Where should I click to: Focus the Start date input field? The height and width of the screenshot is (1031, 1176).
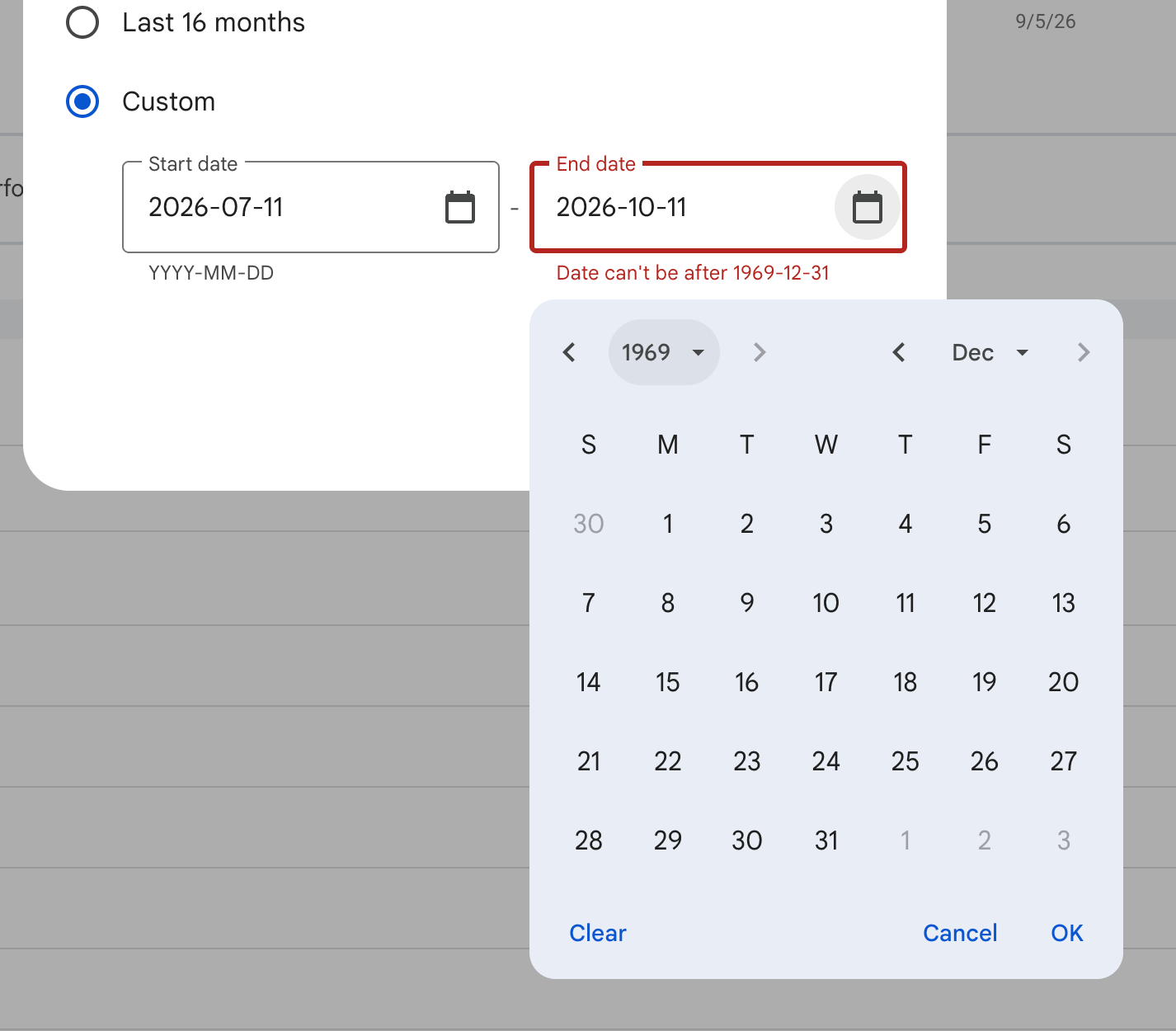311,207
